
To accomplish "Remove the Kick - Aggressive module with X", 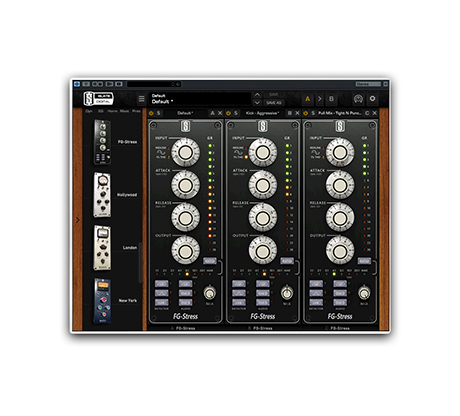I will point(297,113).
